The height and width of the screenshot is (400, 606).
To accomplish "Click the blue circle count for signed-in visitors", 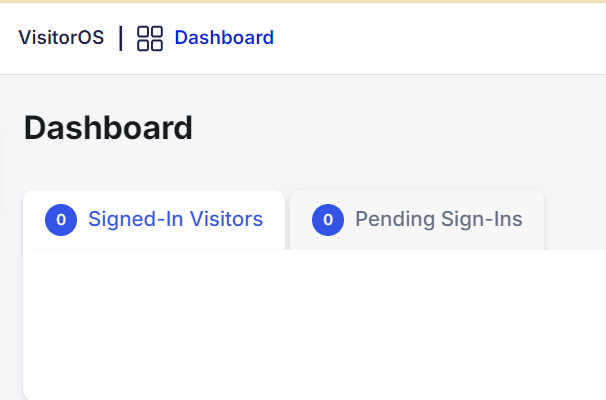I will pyautogui.click(x=61, y=220).
